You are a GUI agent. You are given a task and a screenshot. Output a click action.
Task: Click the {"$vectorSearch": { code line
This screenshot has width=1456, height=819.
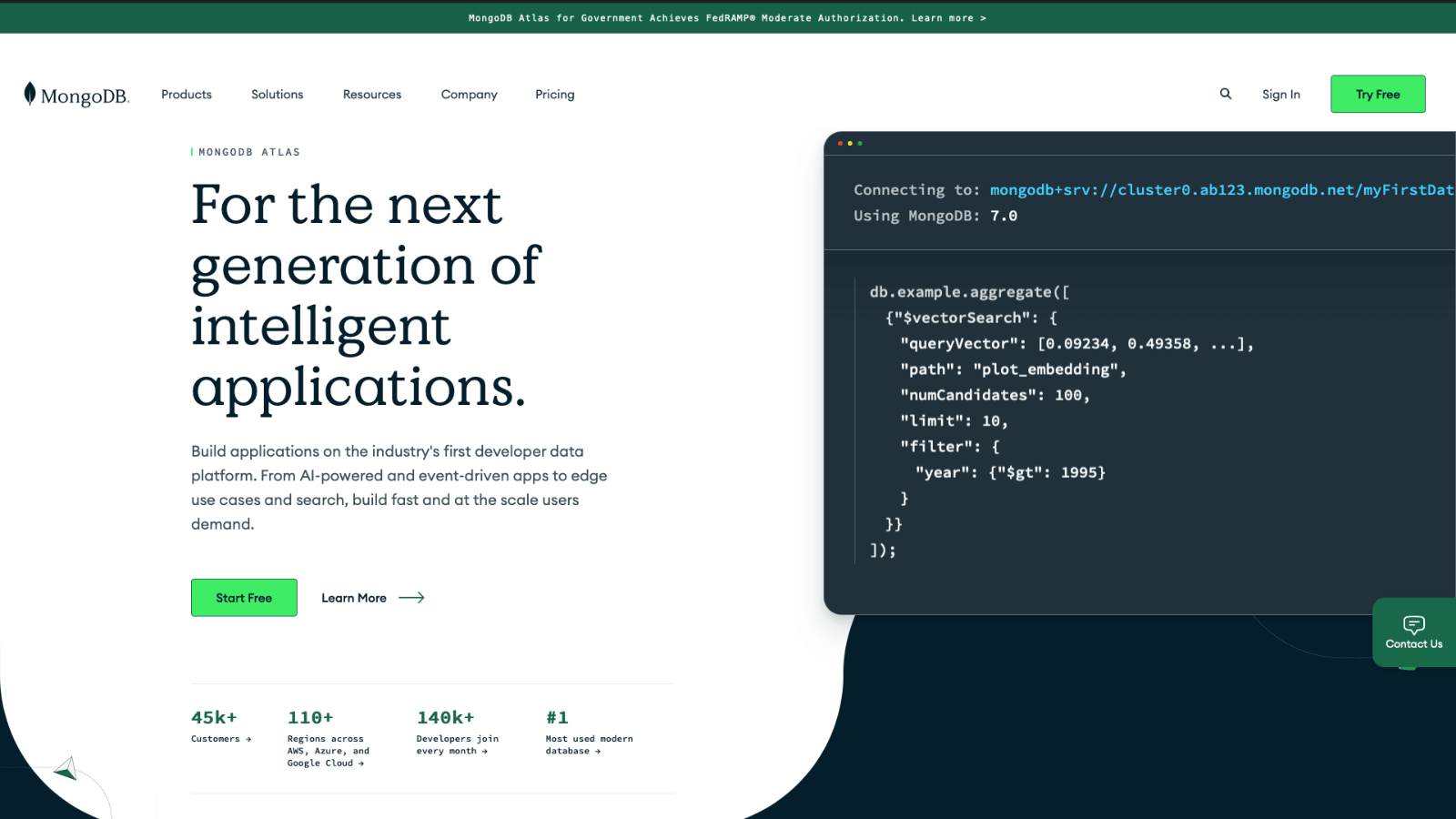(x=971, y=318)
